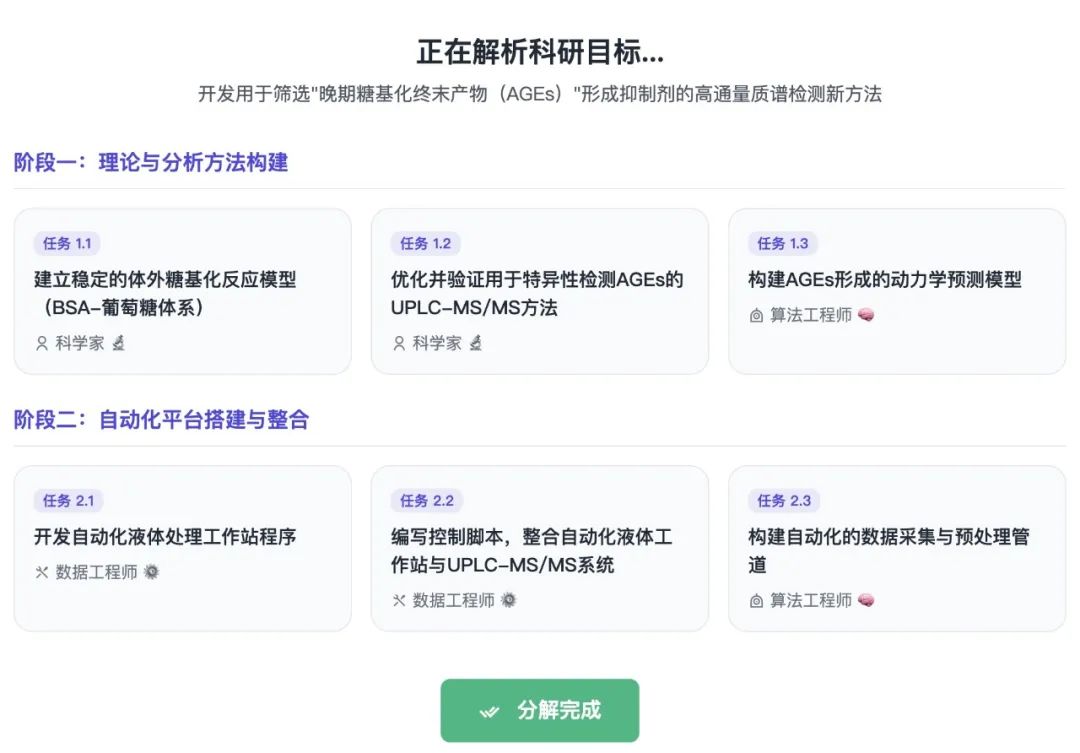The image size is (1080, 753).
Task: Click the microscope emoji in task 1.2 card
Action: click(475, 342)
